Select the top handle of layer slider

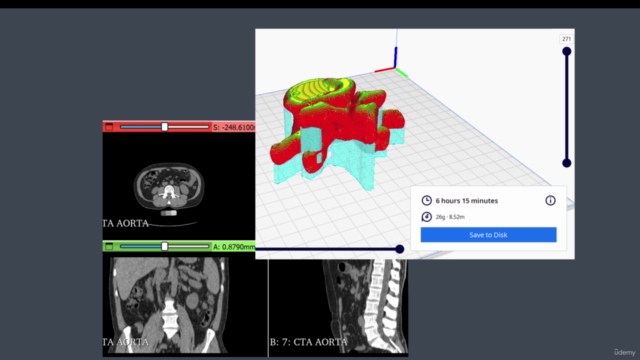point(567,51)
